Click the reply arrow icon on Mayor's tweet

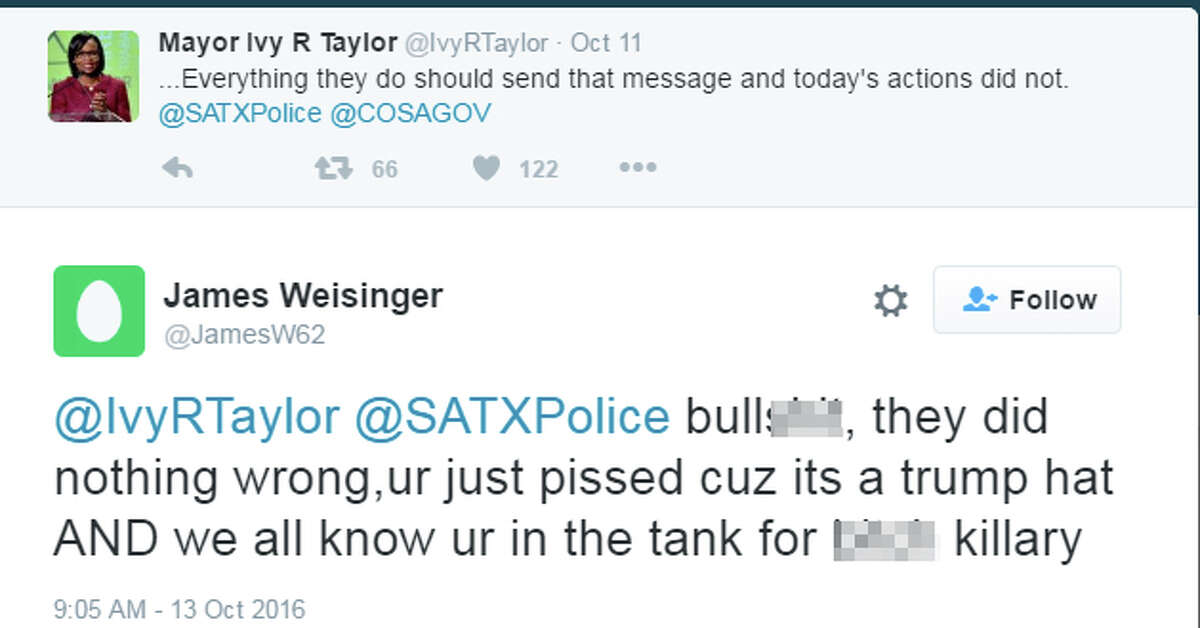[x=177, y=169]
